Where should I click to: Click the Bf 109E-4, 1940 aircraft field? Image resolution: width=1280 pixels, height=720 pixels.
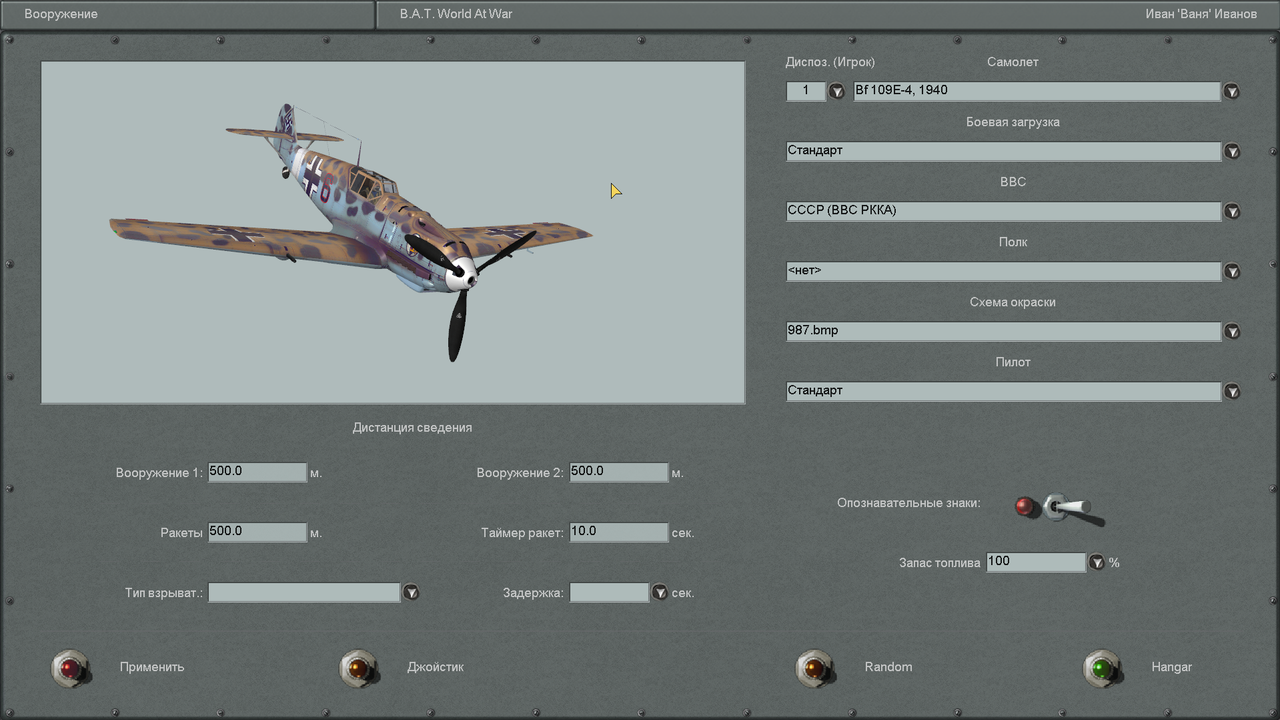pos(1036,91)
